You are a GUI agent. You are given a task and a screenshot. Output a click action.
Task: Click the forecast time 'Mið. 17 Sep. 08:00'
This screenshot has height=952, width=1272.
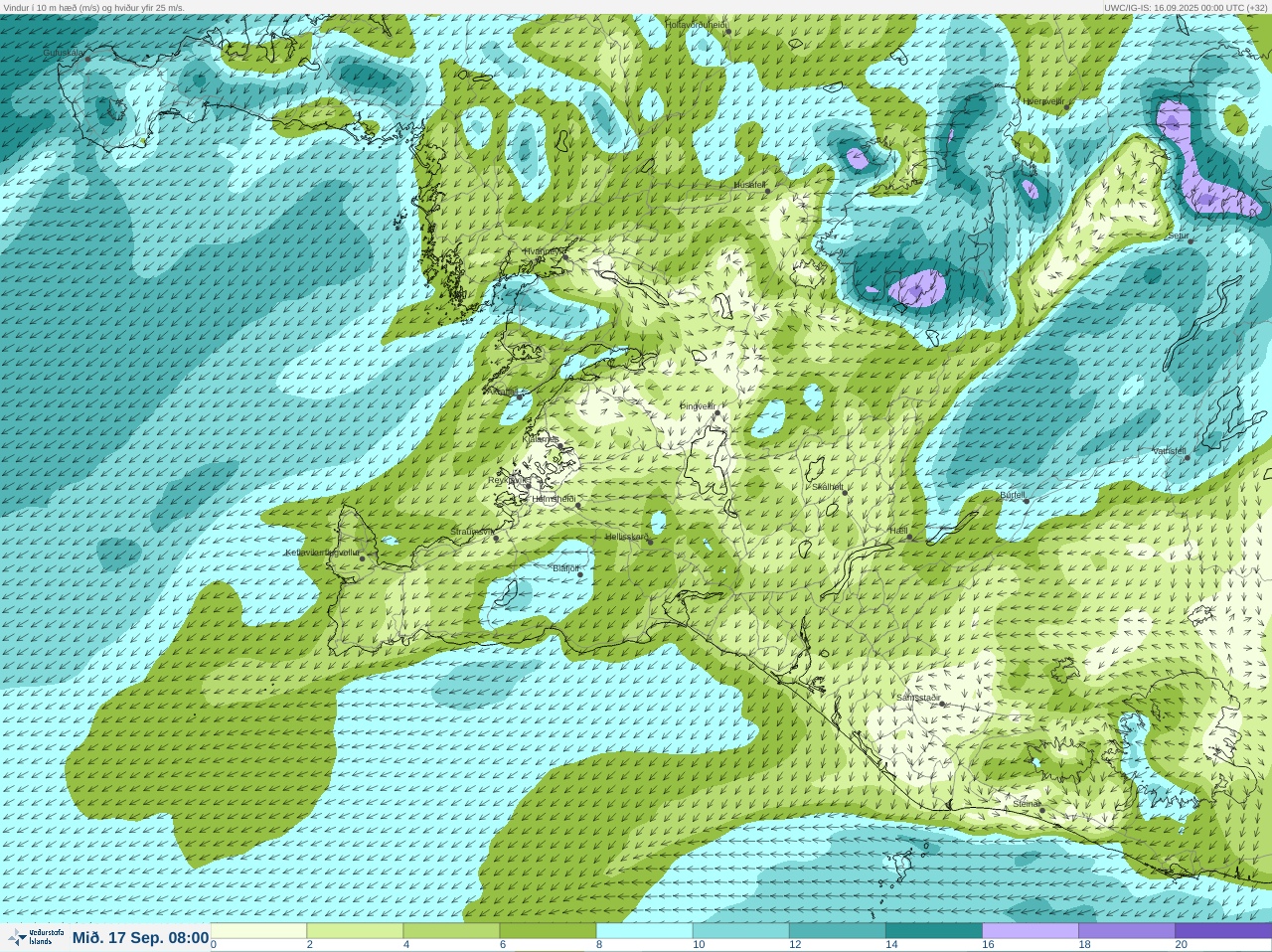pyautogui.click(x=140, y=937)
